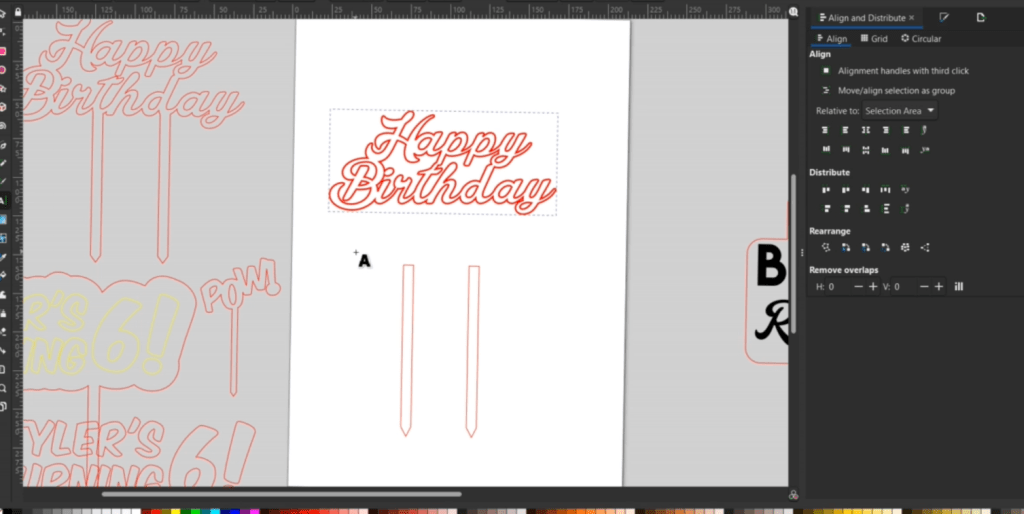Open the Relative to Selection Area dropdown

(x=900, y=111)
